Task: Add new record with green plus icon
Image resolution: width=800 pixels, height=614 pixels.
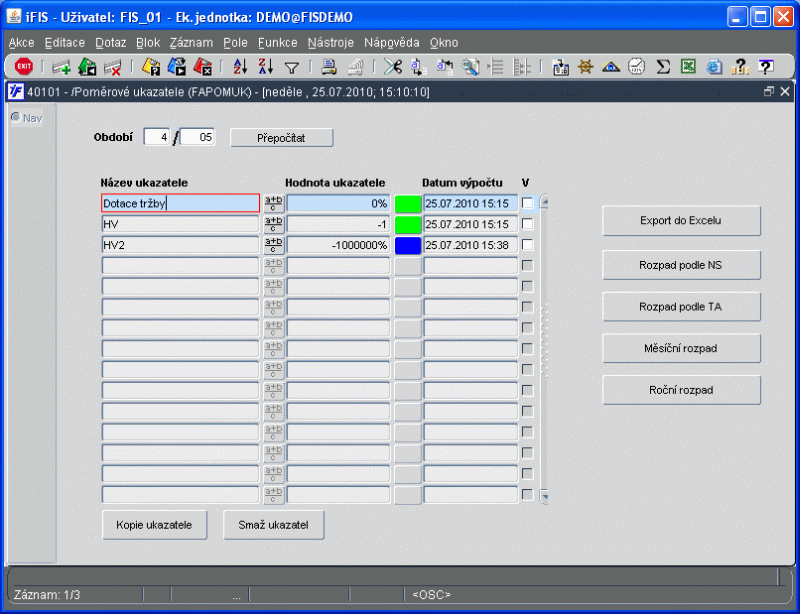Action: coord(62,67)
